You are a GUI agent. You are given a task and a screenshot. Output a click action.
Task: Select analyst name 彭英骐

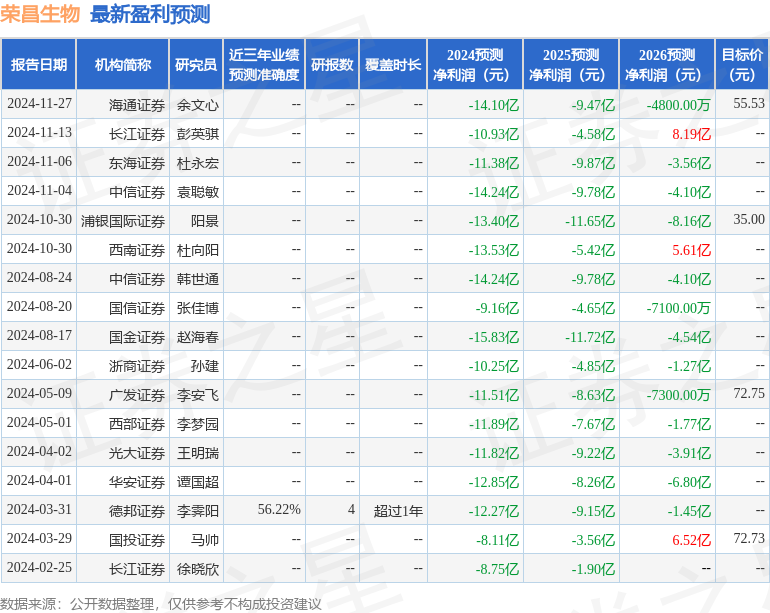[x=197, y=134]
